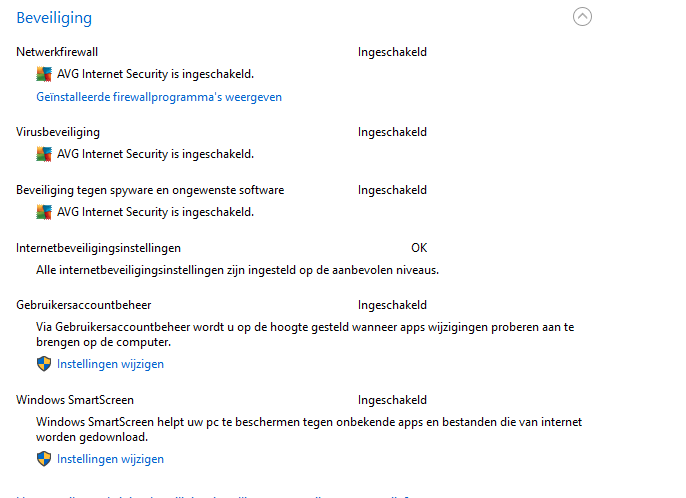Viewport: 686px width, 498px height.
Task: Select the Virusbeveiliging label
Action: 58,132
